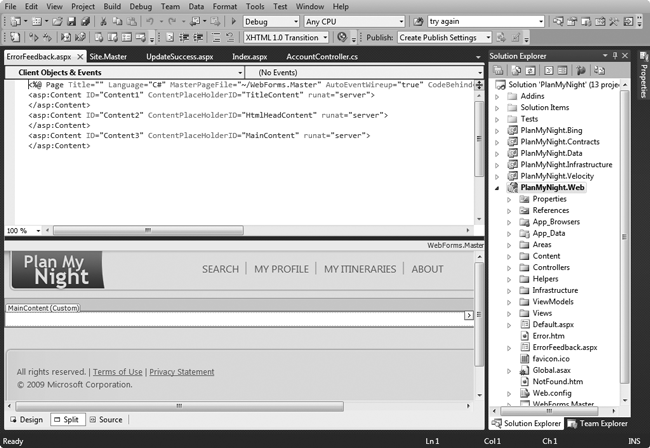Open the 'try again' find combo box
The image size is (650, 448).
(x=541, y=22)
